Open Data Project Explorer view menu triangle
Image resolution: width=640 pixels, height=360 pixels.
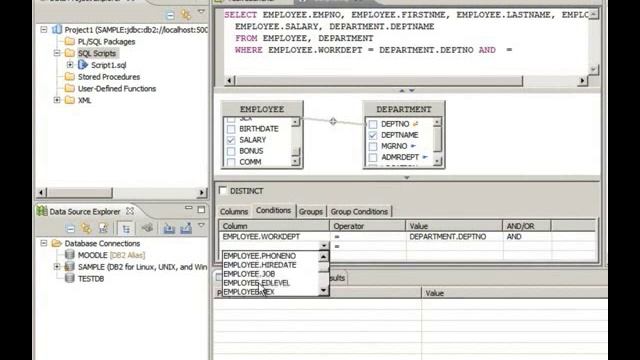coord(201,12)
